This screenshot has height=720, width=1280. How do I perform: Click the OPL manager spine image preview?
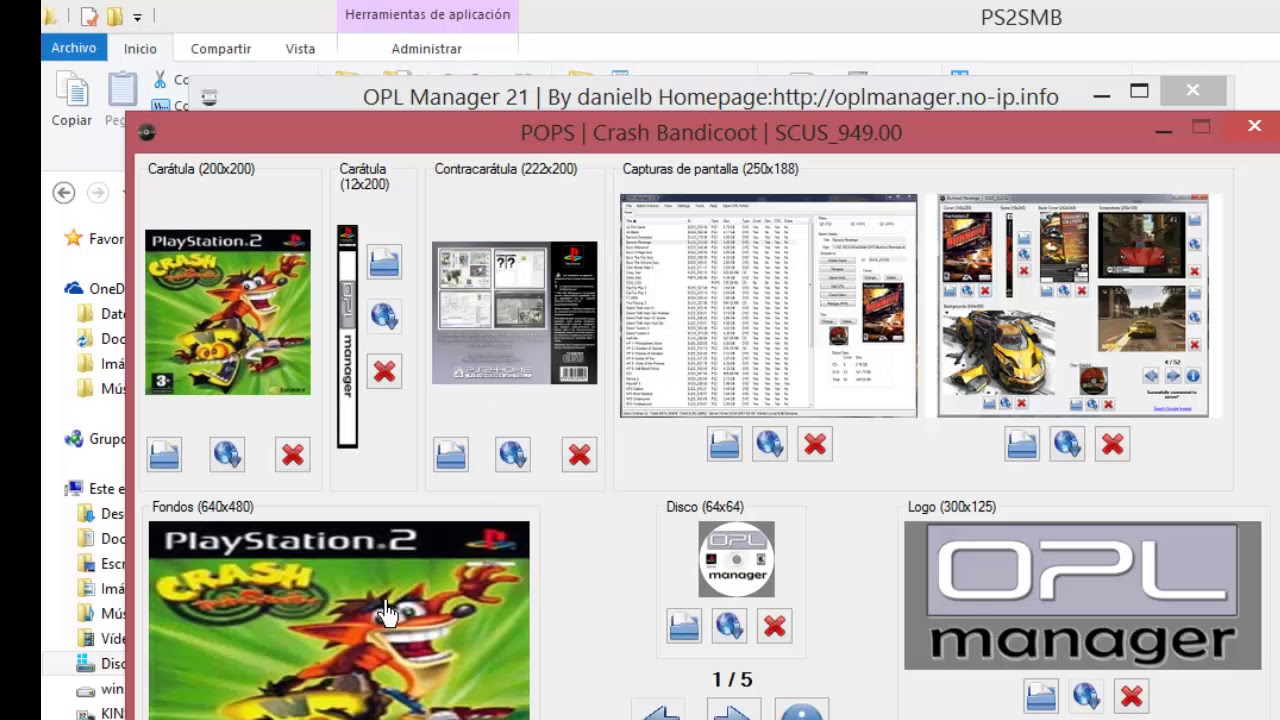pos(347,336)
